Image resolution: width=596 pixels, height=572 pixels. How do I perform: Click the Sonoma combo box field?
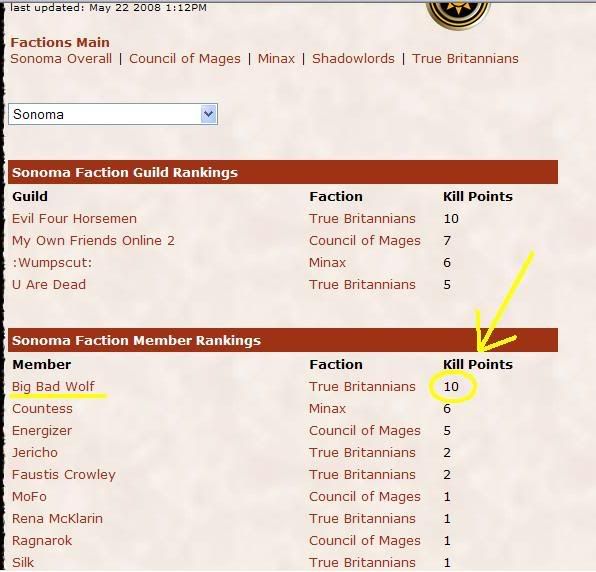tap(113, 114)
